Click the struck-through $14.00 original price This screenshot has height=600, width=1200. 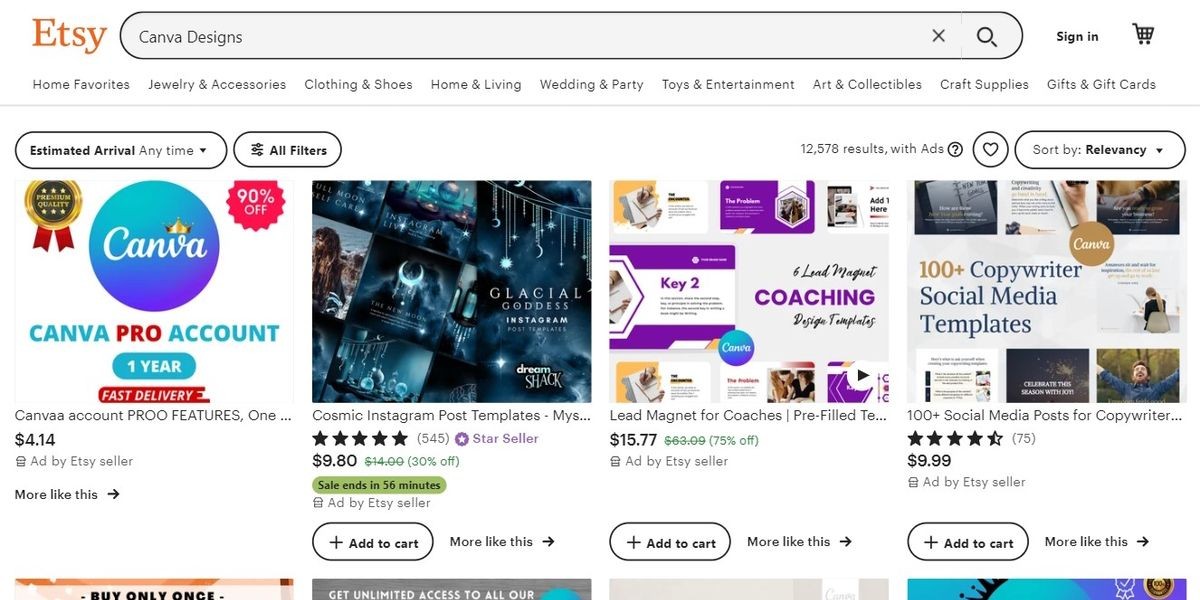[384, 461]
